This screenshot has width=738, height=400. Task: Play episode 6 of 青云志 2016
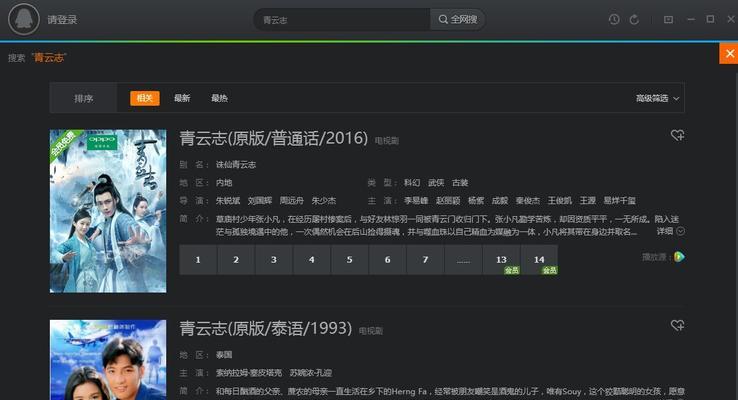[387, 259]
